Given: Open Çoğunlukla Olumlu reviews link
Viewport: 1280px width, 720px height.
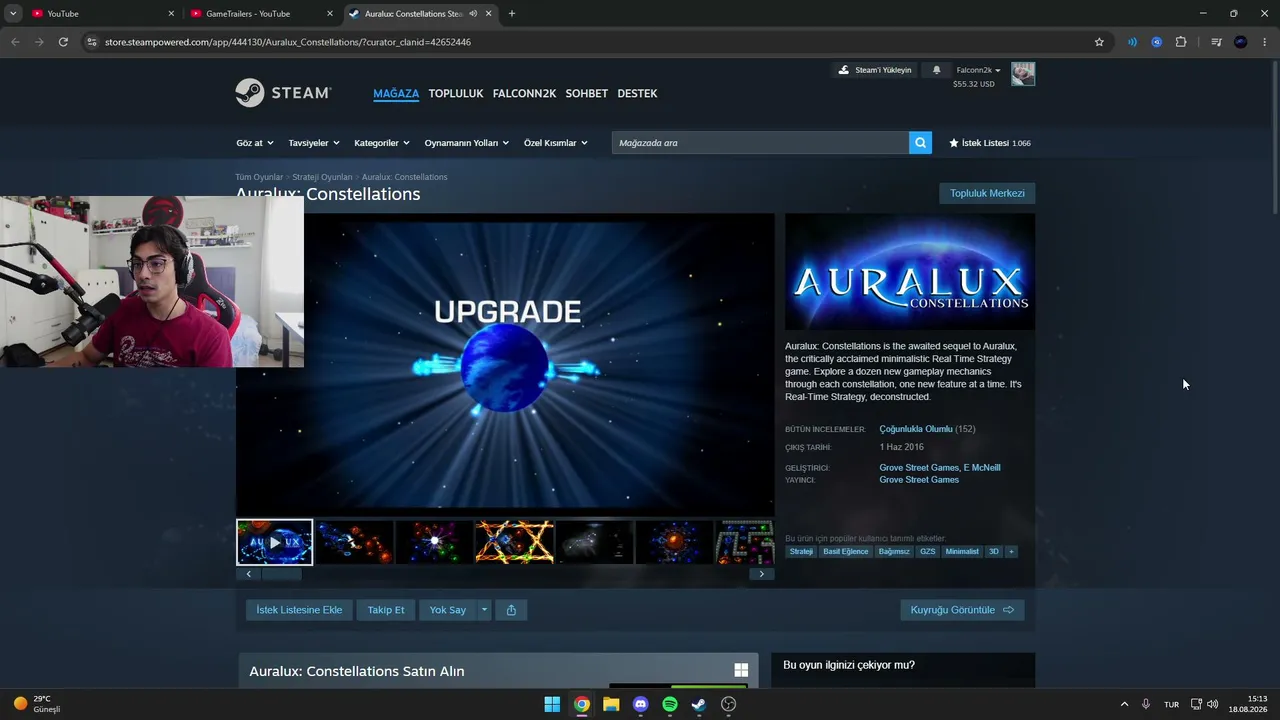Looking at the screenshot, I should (x=916, y=429).
